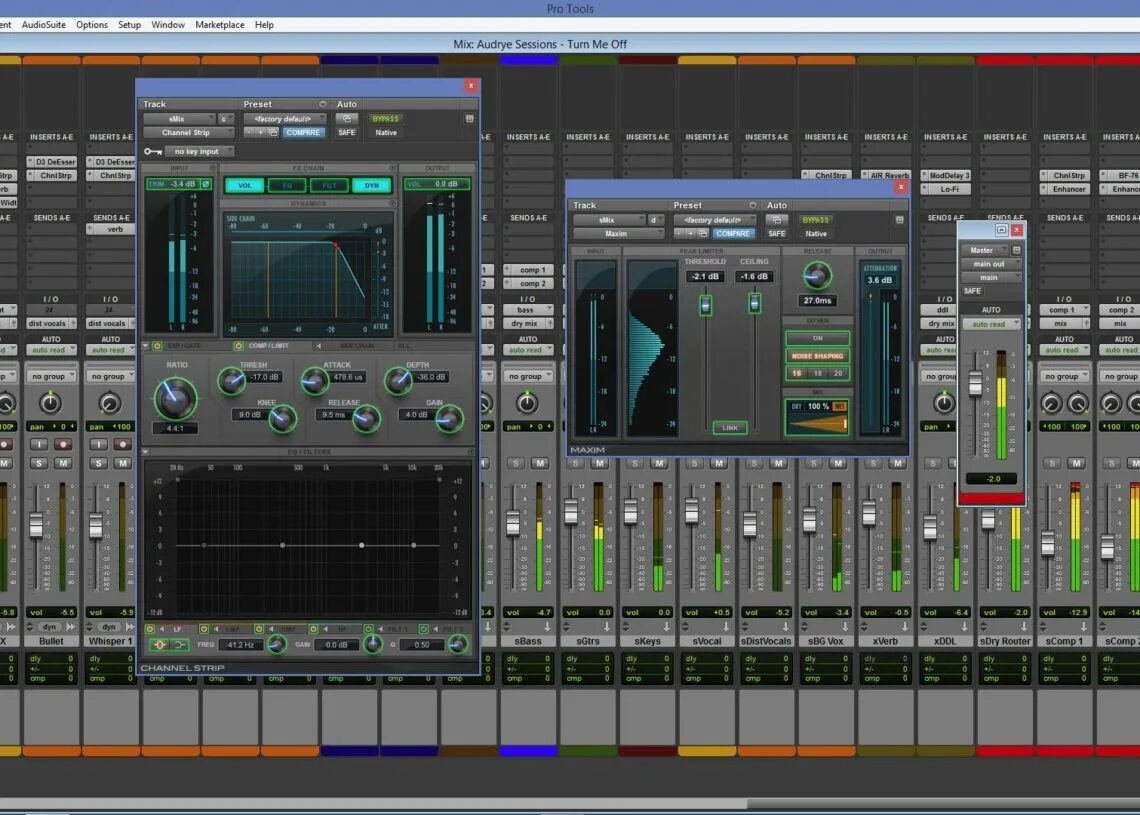The height and width of the screenshot is (815, 1140).
Task: Click the Maxim preset settings copy icon
Action: (703, 233)
